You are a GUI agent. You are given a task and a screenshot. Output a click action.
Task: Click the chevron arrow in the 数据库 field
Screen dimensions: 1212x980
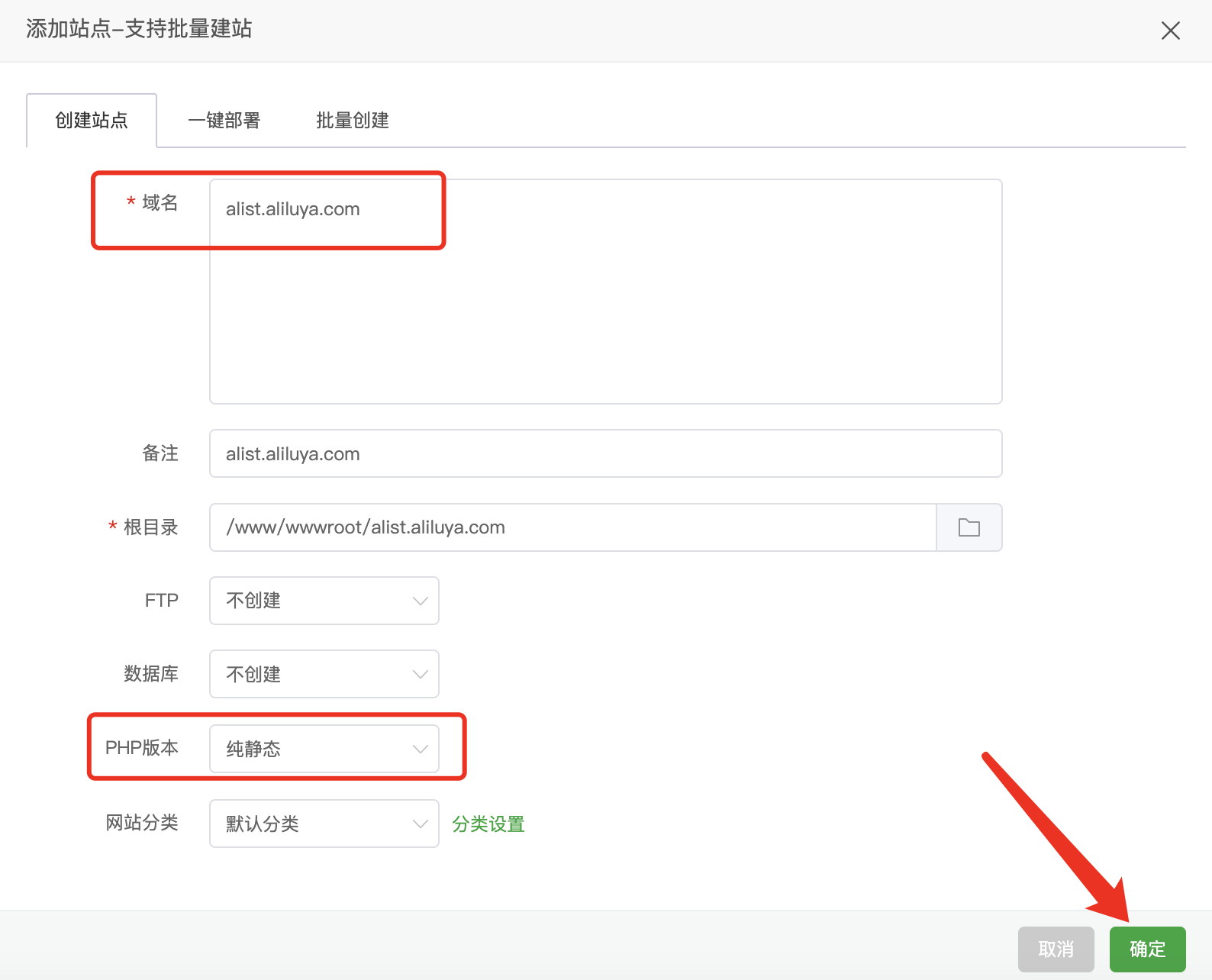420,674
